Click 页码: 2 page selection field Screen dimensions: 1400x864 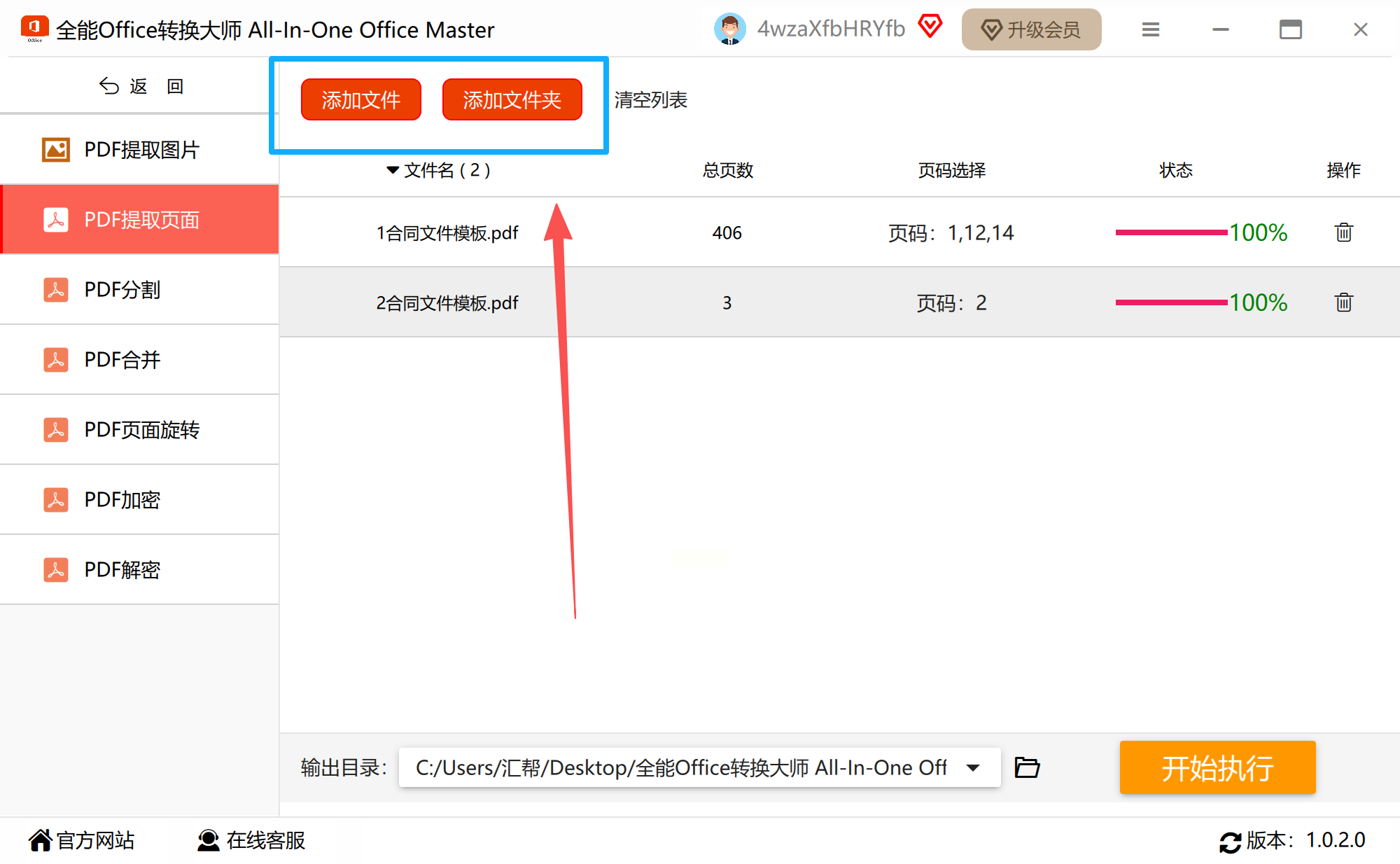click(951, 302)
